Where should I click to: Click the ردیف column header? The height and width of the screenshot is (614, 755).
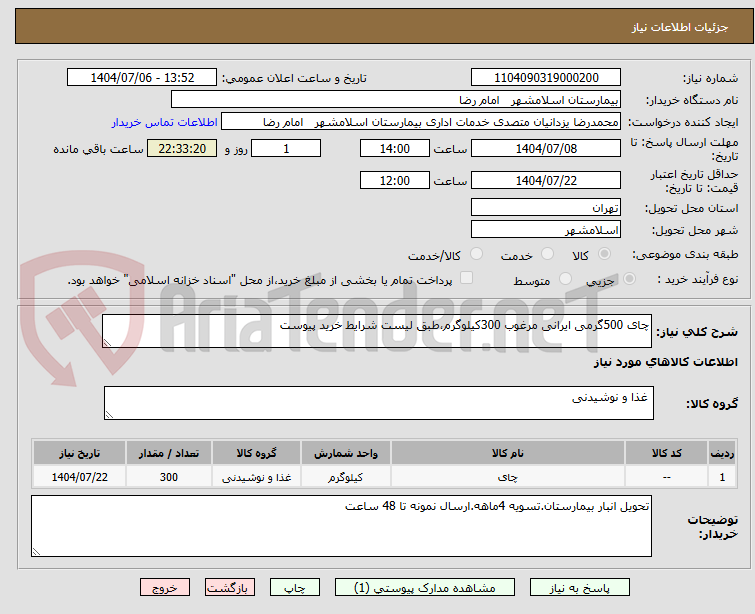[722, 453]
